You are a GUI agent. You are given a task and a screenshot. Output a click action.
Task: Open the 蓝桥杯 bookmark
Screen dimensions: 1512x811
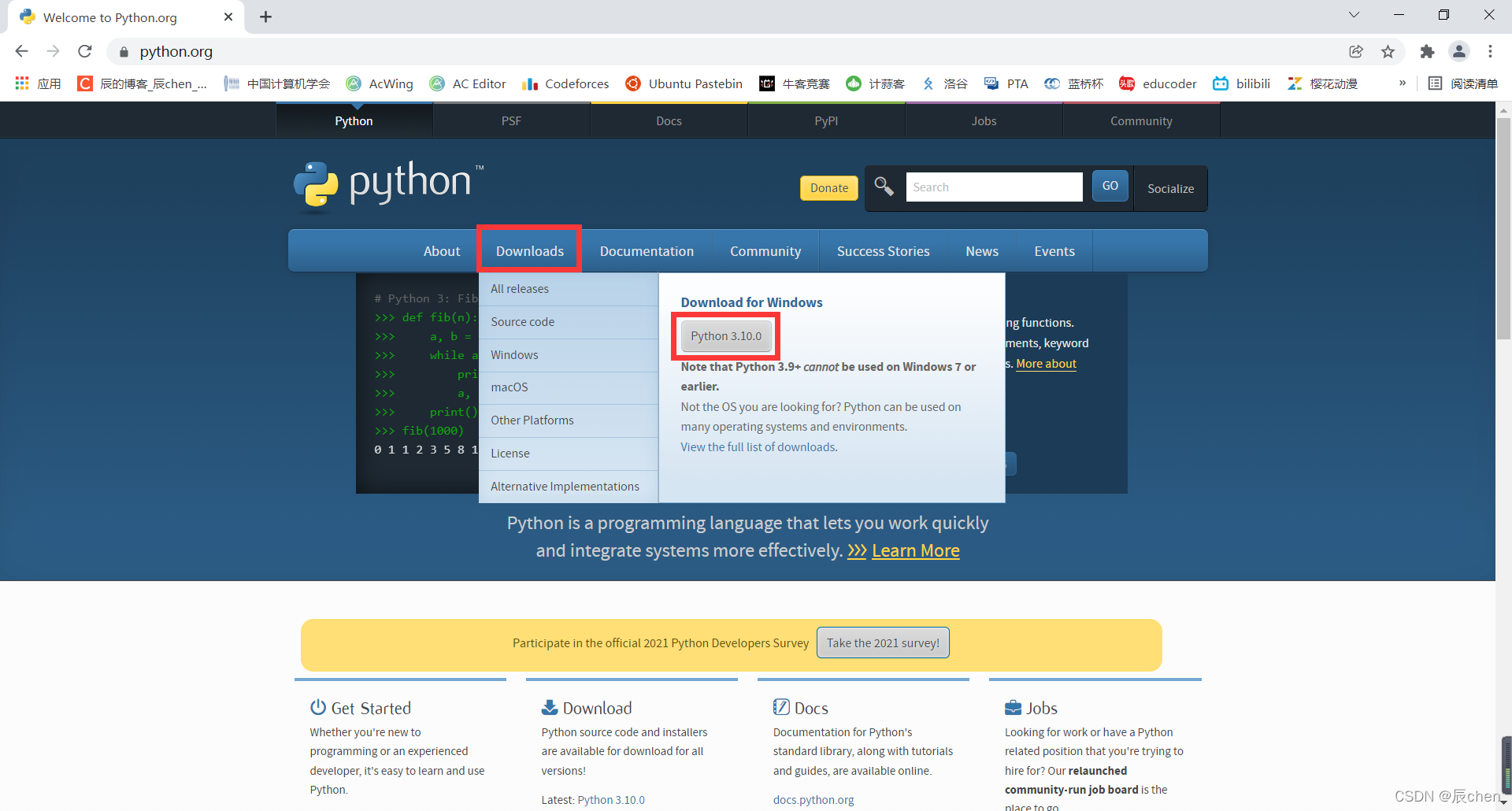click(1073, 83)
